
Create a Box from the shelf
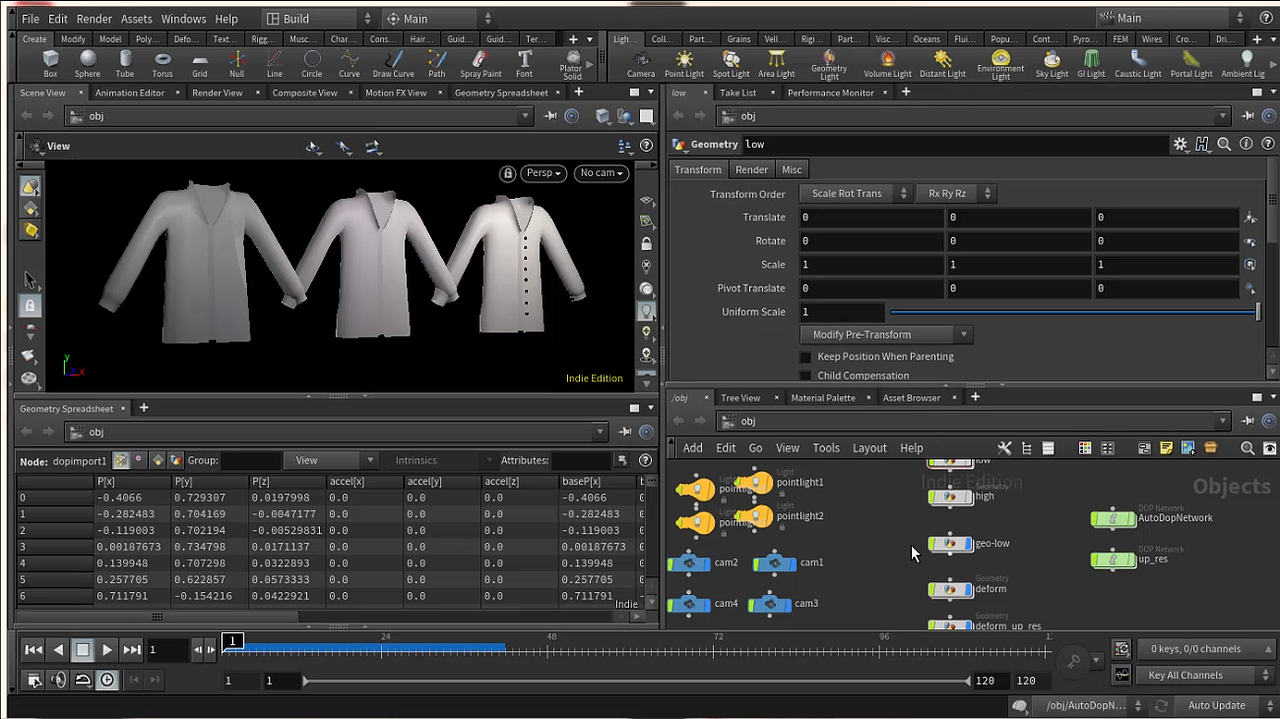point(51,64)
